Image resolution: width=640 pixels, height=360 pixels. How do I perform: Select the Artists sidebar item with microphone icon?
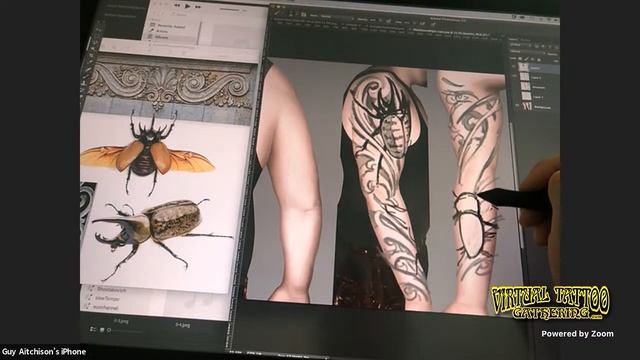click(x=159, y=31)
